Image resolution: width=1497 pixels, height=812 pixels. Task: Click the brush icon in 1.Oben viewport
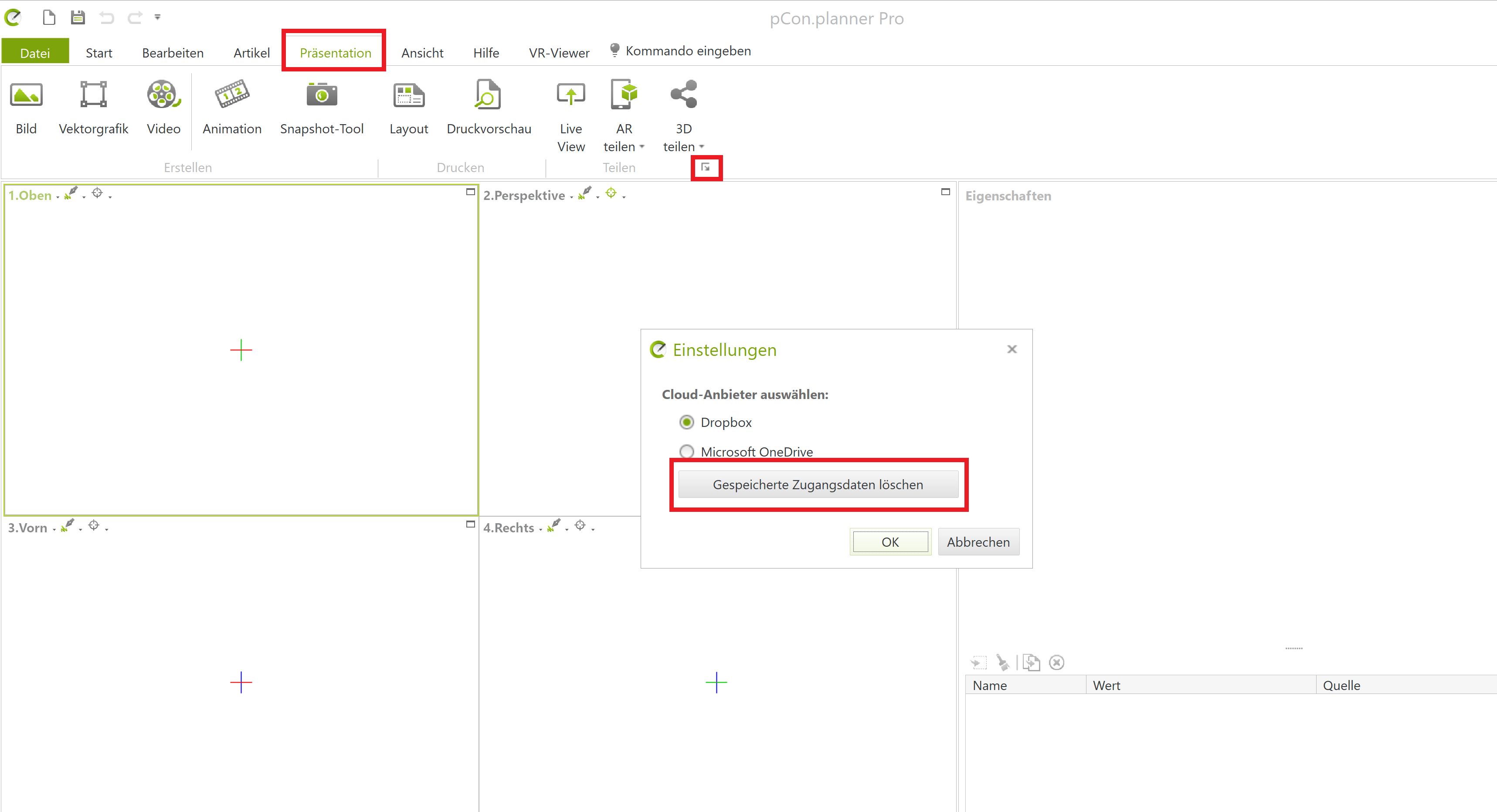(x=71, y=193)
